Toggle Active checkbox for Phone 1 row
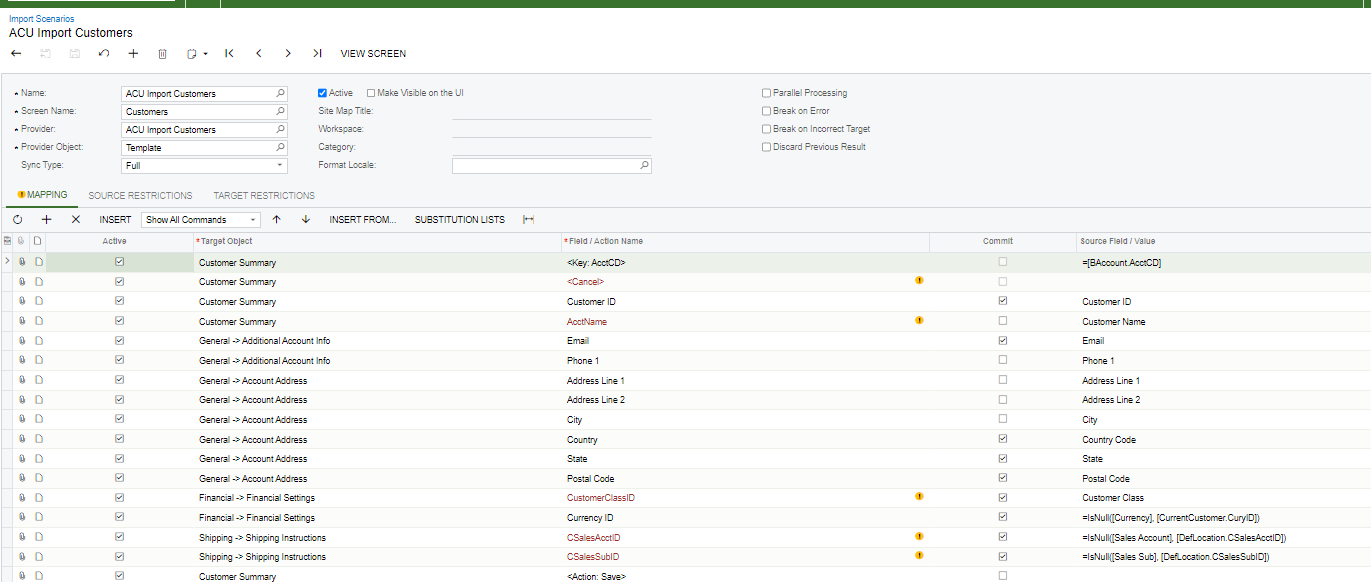This screenshot has height=582, width=1371. tap(120, 360)
